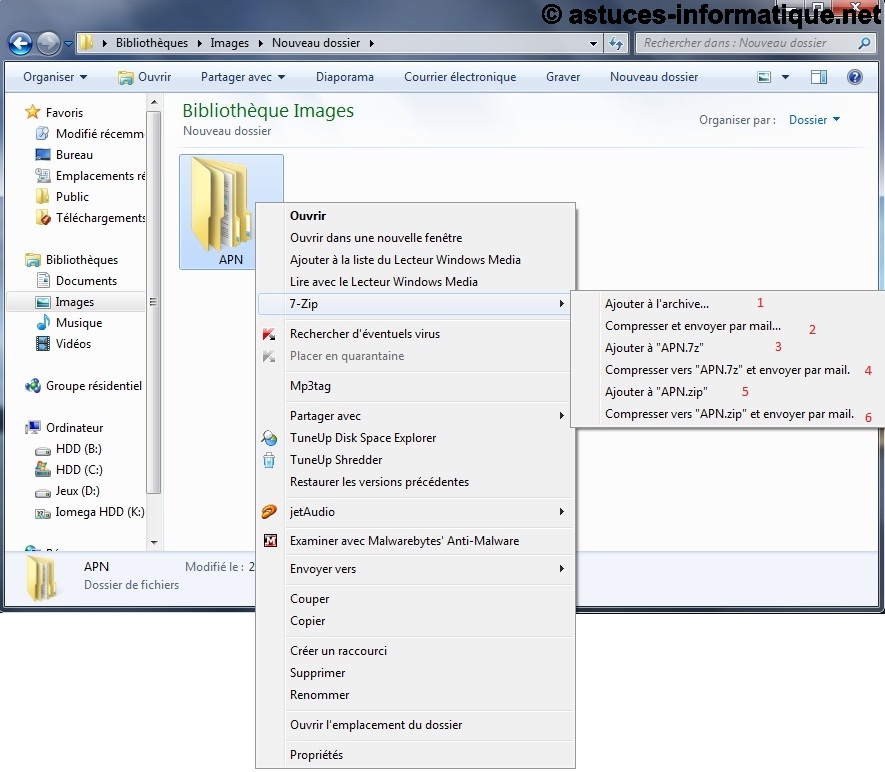Select the APN folder thumbnail

pos(231,212)
